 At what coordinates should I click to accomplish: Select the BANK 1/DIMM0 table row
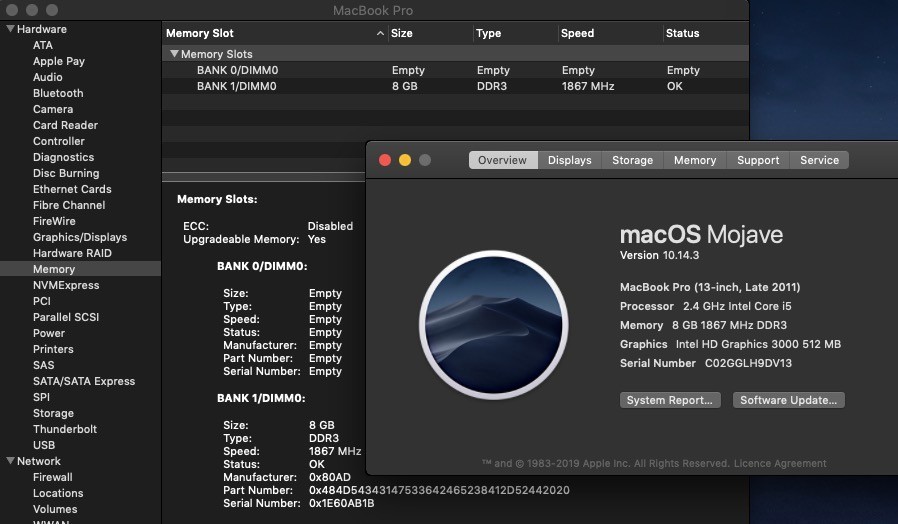[455, 86]
